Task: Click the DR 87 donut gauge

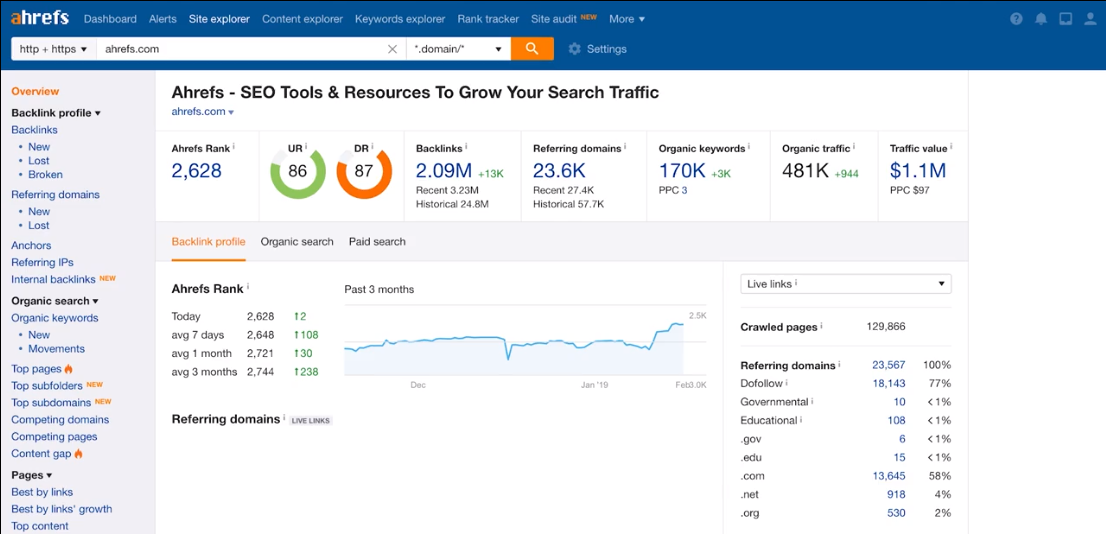Action: pos(364,171)
